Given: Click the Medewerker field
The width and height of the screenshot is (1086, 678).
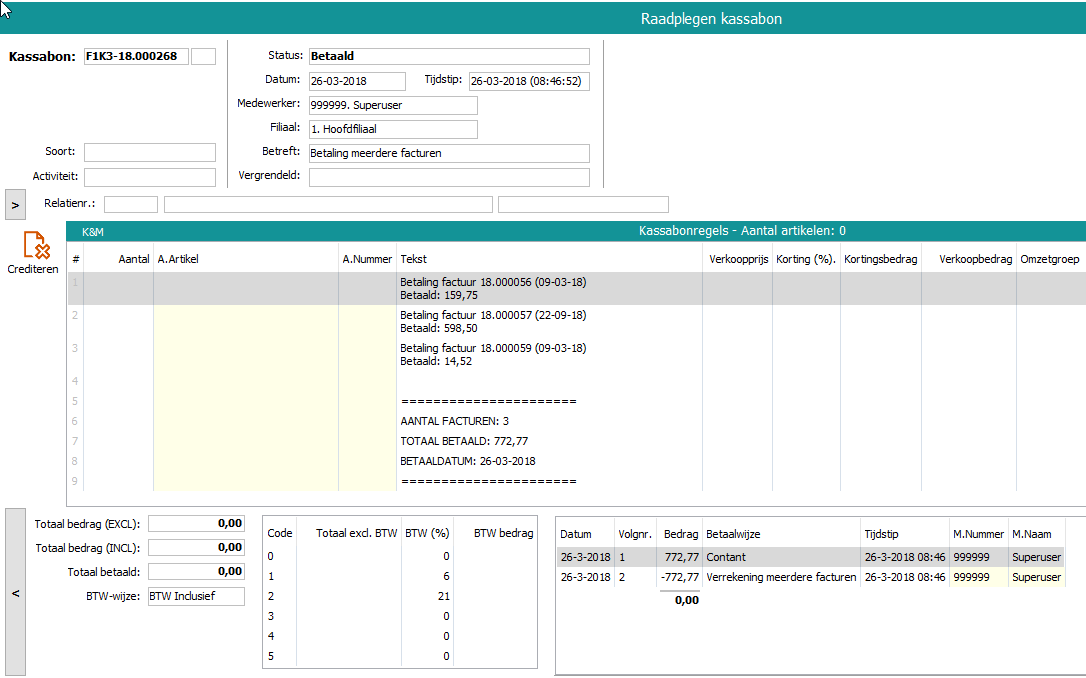Looking at the screenshot, I should tap(392, 105).
